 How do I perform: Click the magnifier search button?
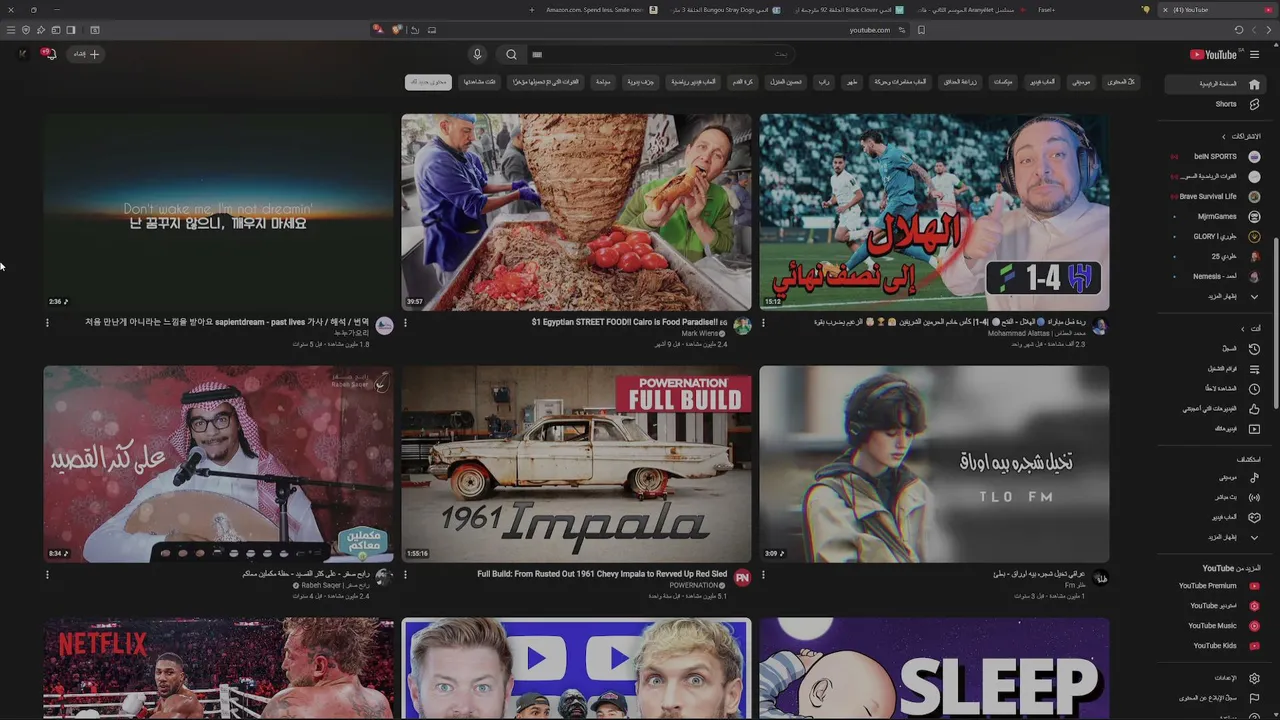click(511, 55)
